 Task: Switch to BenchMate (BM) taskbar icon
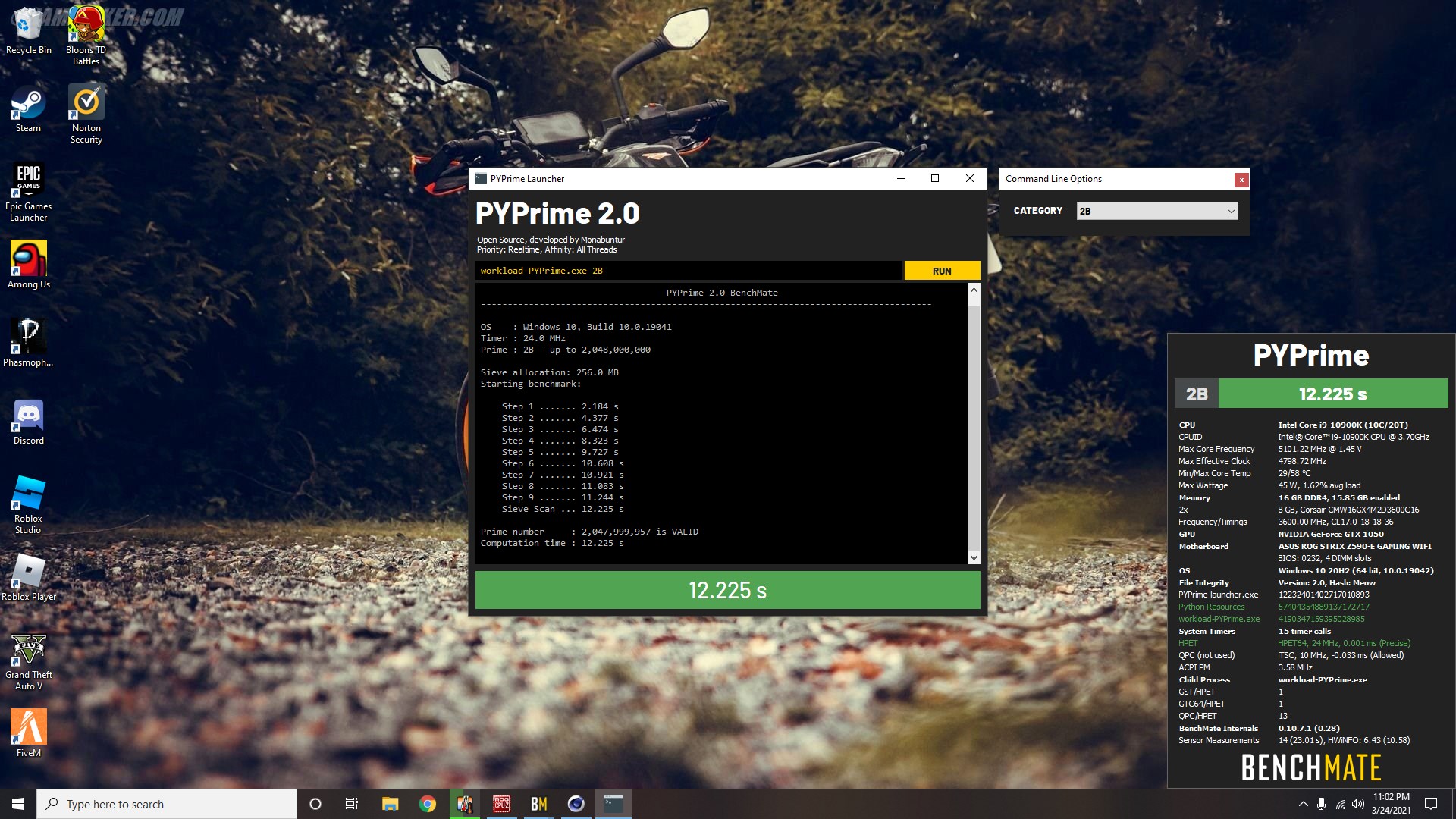(539, 804)
